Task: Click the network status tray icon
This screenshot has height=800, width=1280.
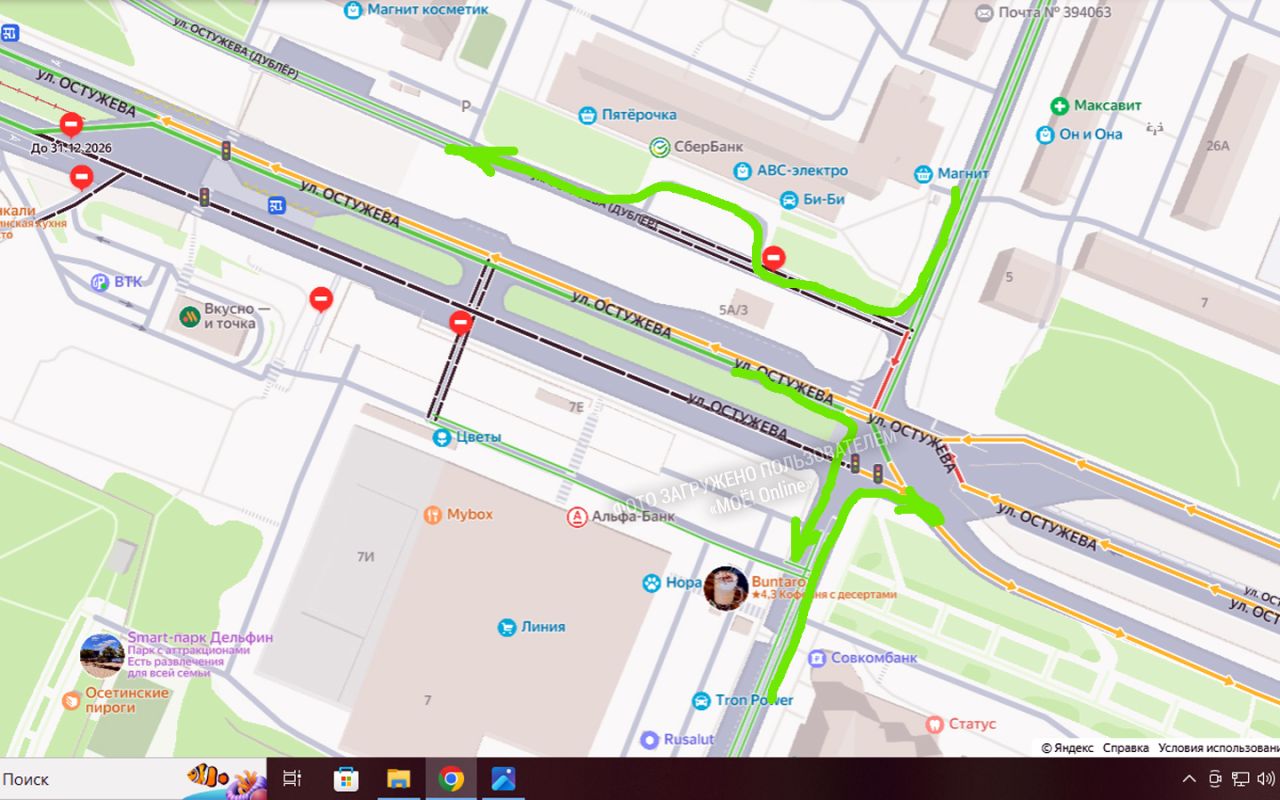Action: coord(1241,779)
